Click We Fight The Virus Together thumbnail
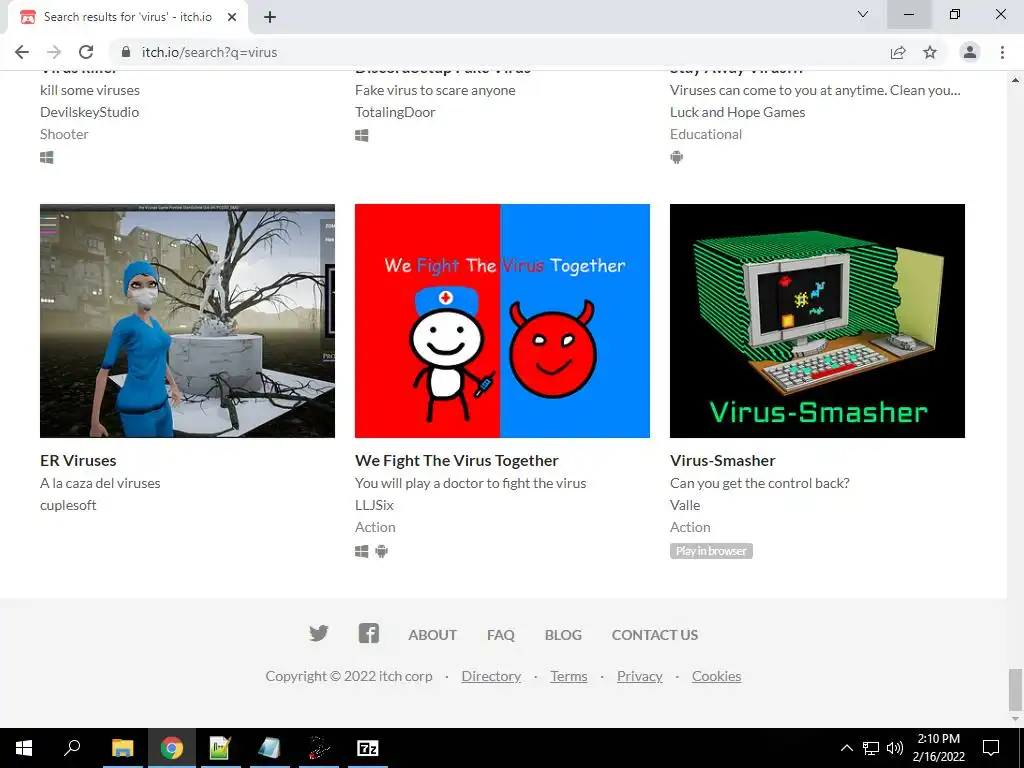This screenshot has width=1024, height=768. [502, 321]
